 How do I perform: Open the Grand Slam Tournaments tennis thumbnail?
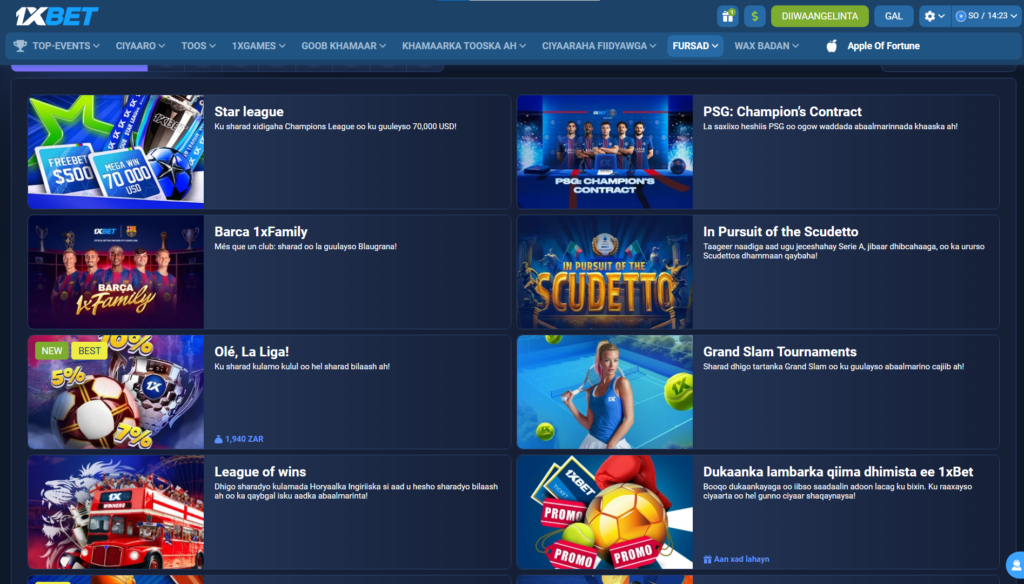pyautogui.click(x=604, y=392)
